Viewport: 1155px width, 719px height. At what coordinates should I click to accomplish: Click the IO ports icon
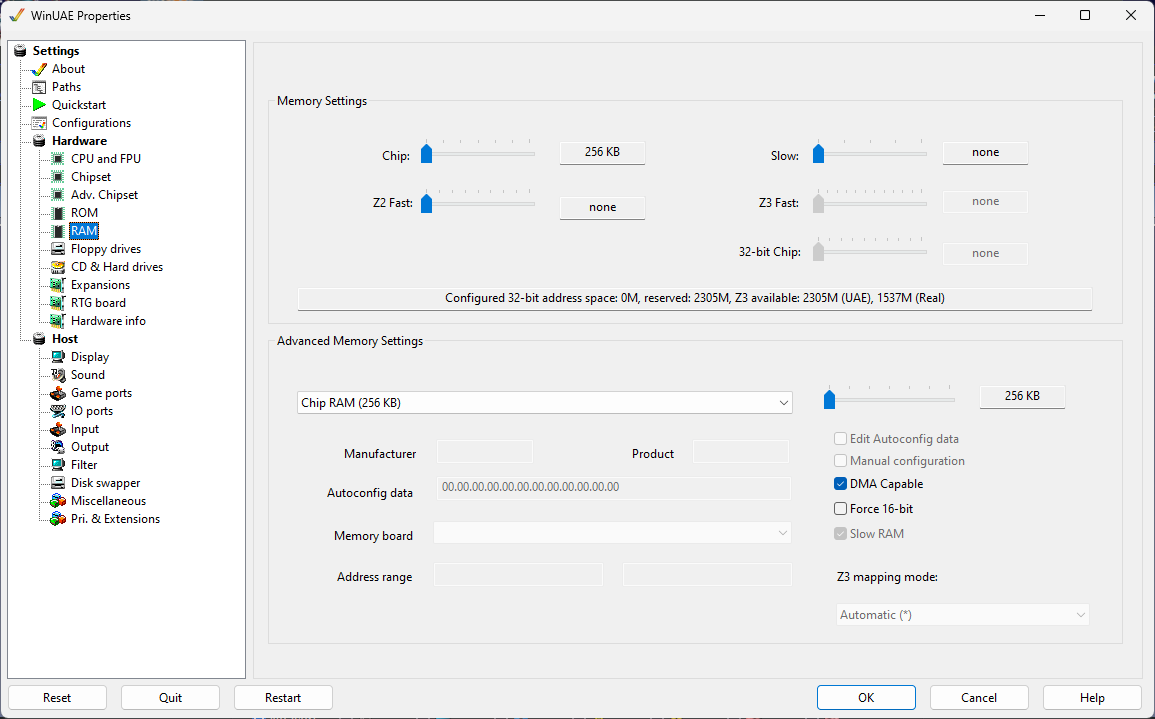click(57, 411)
